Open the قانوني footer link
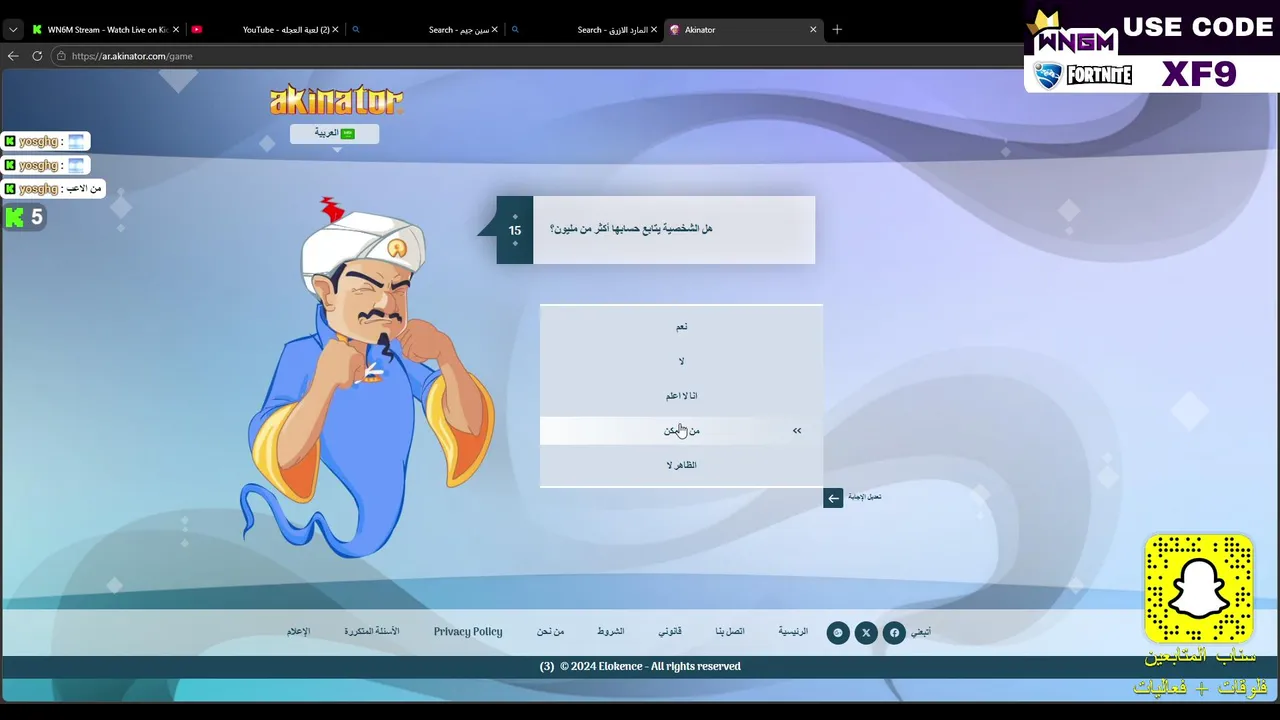1280x720 pixels. (x=670, y=632)
